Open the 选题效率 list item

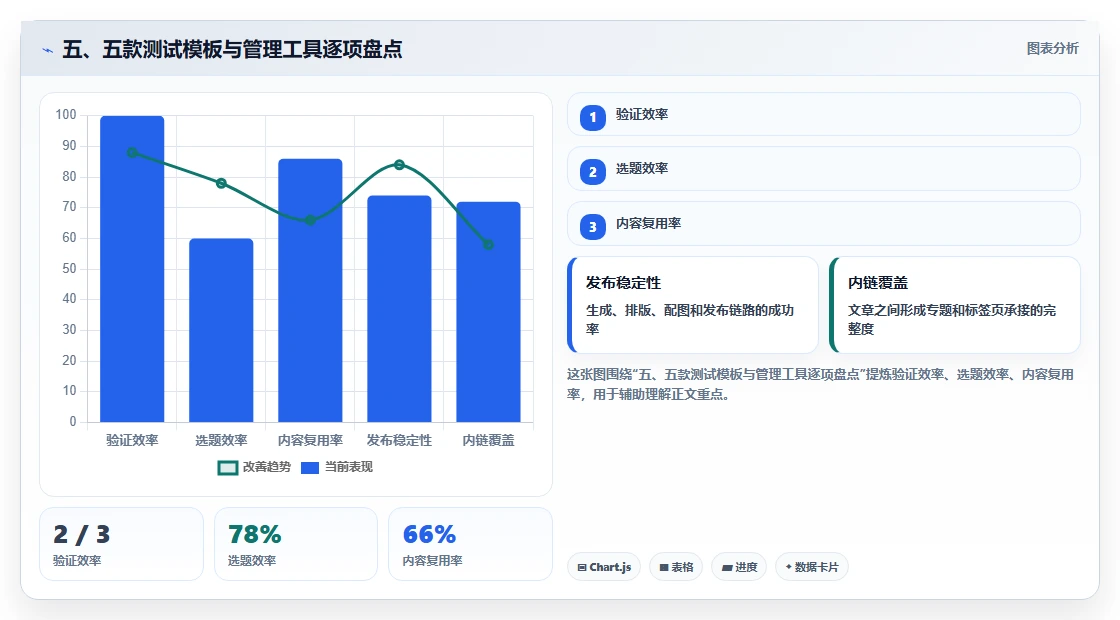point(824,169)
